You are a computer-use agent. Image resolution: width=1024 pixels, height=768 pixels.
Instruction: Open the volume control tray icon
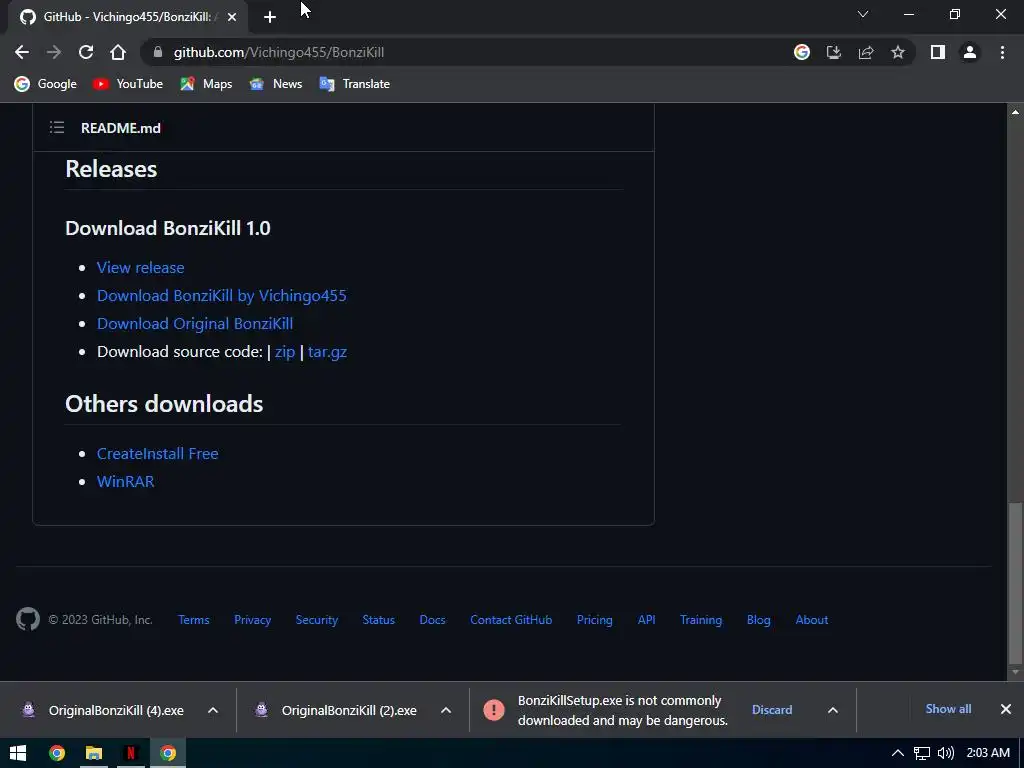(x=945, y=754)
